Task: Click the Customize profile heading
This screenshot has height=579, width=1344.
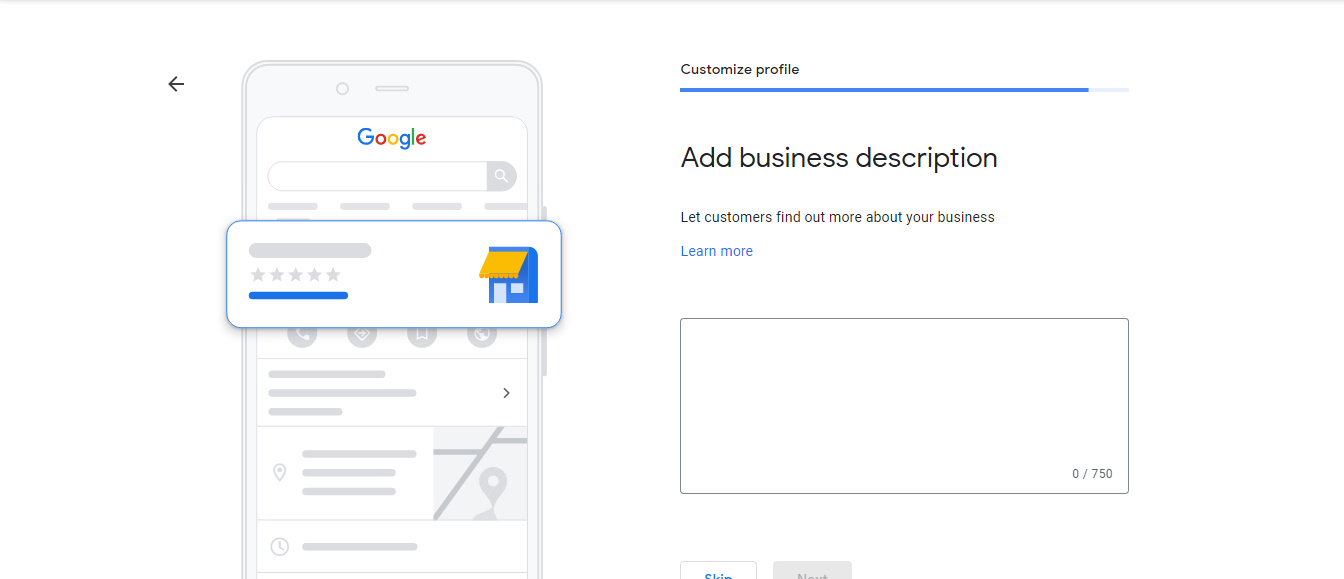Action: coord(740,69)
